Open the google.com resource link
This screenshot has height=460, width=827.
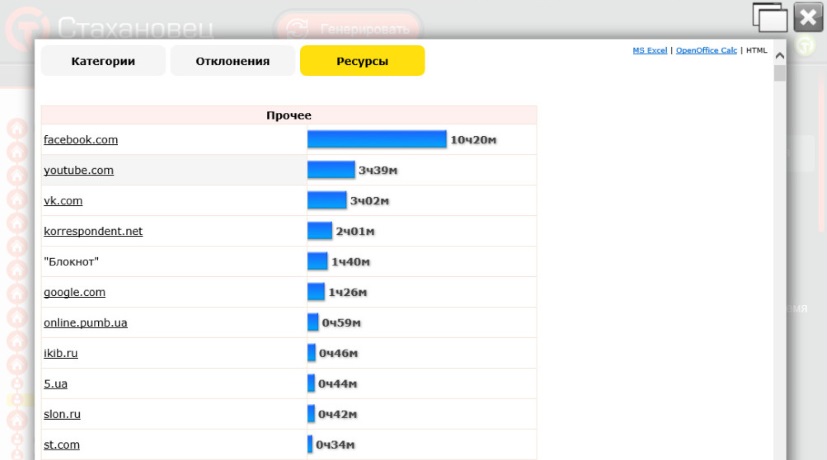tap(74, 292)
